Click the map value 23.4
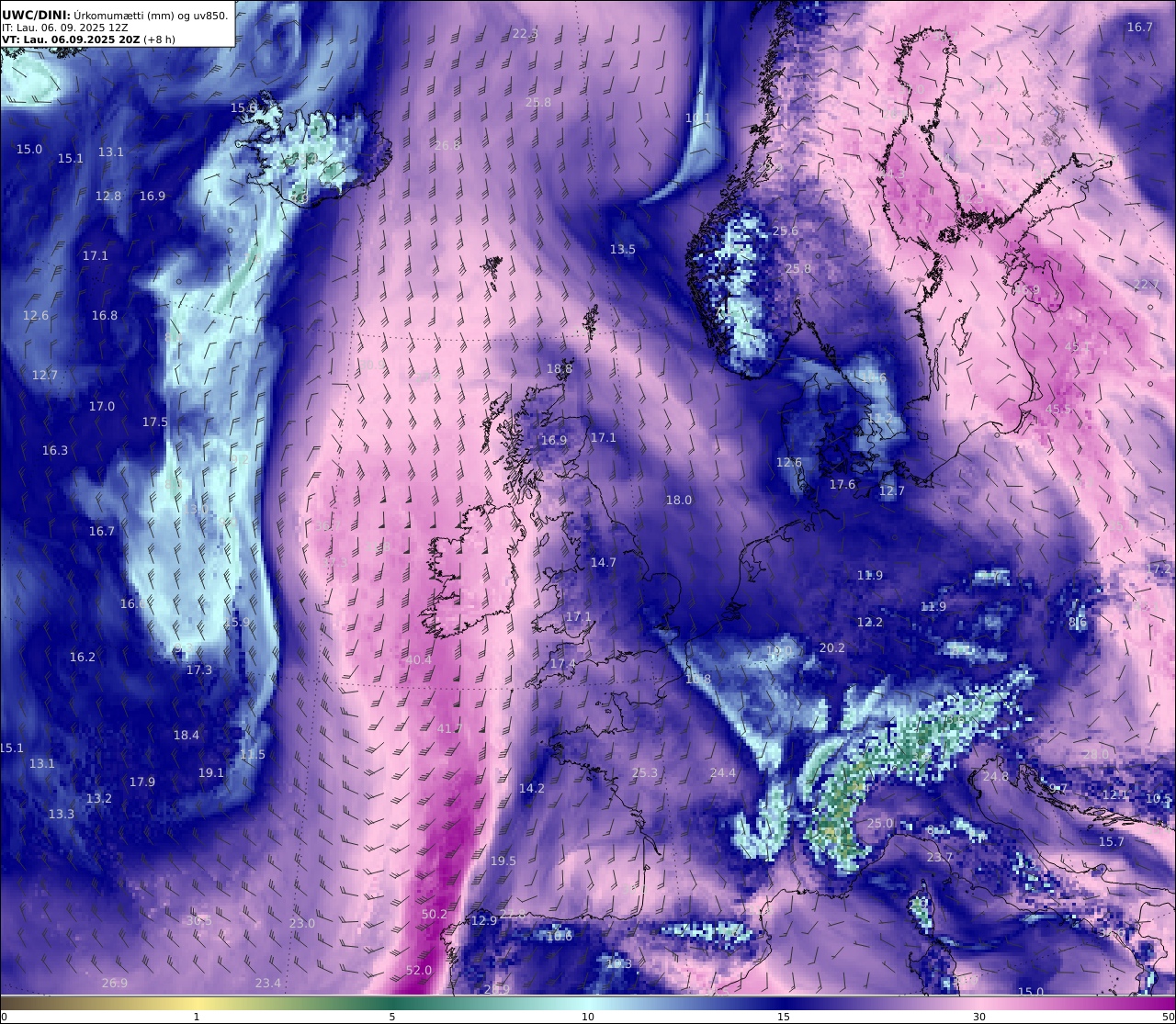Viewport: 1176px width, 1024px height. pyautogui.click(x=268, y=984)
